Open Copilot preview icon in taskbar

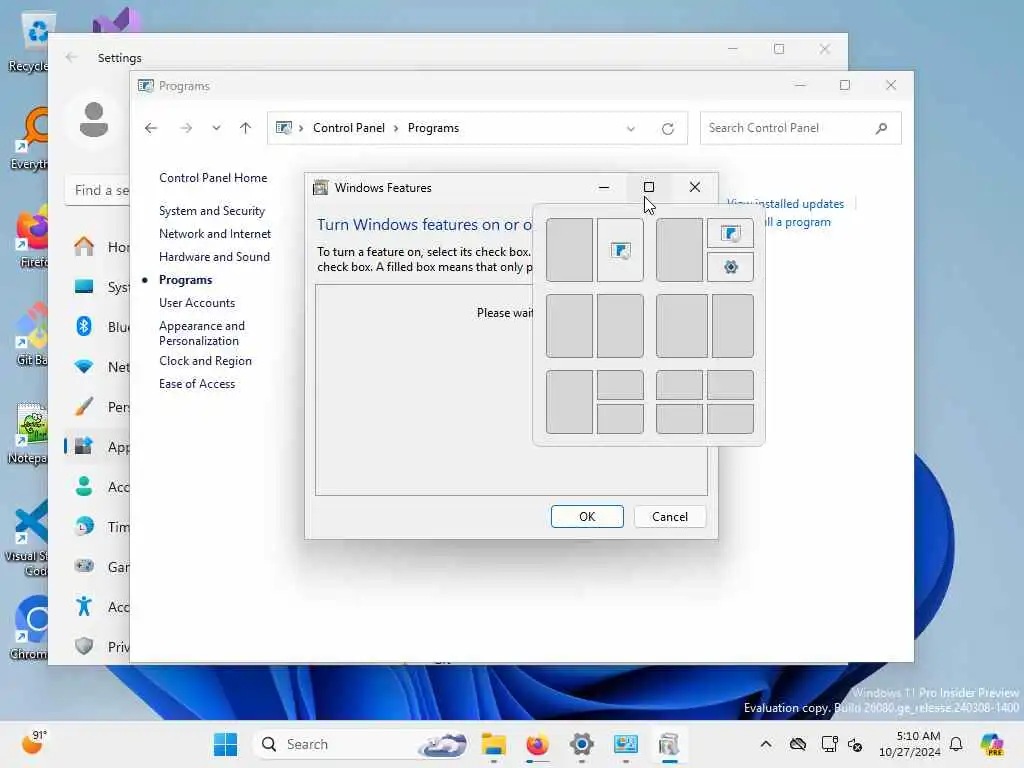(992, 744)
